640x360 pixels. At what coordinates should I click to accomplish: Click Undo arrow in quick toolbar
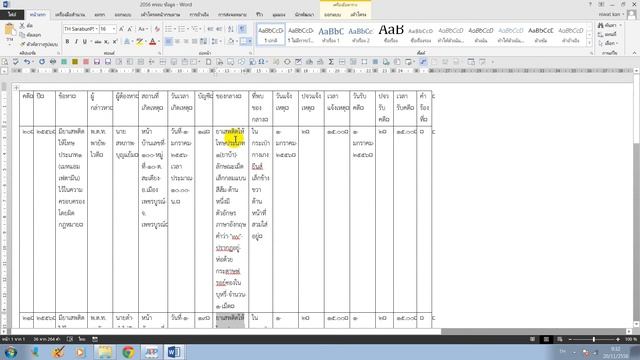pos(27,62)
